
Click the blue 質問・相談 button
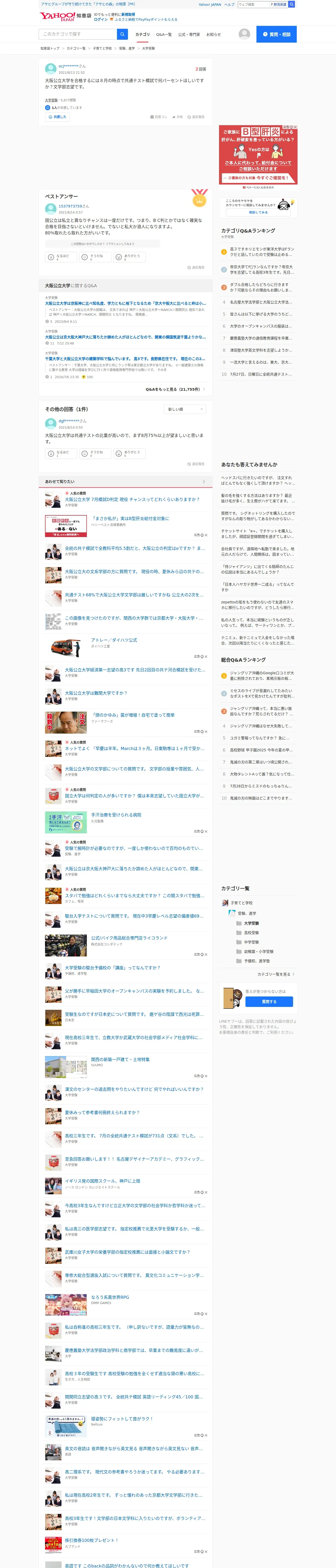pos(276,34)
